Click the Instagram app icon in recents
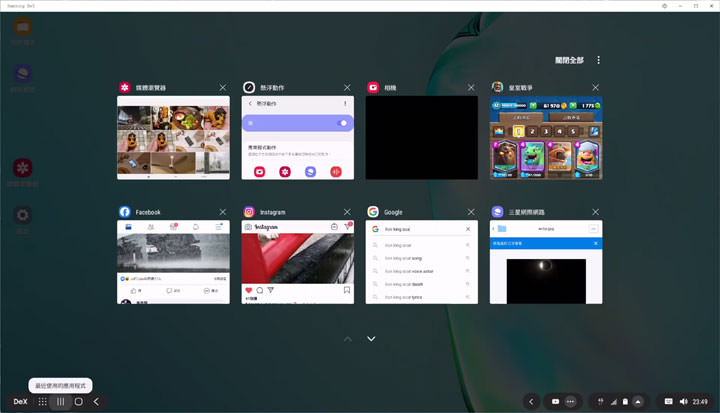This screenshot has height=413, width=720. (x=249, y=212)
